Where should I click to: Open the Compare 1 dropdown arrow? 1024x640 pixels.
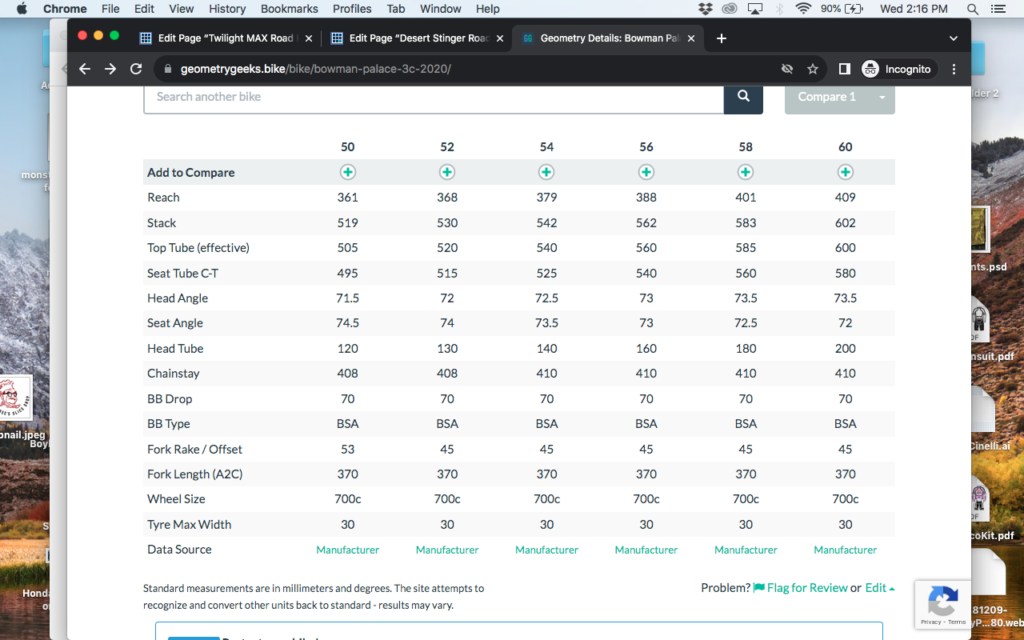click(x=881, y=97)
